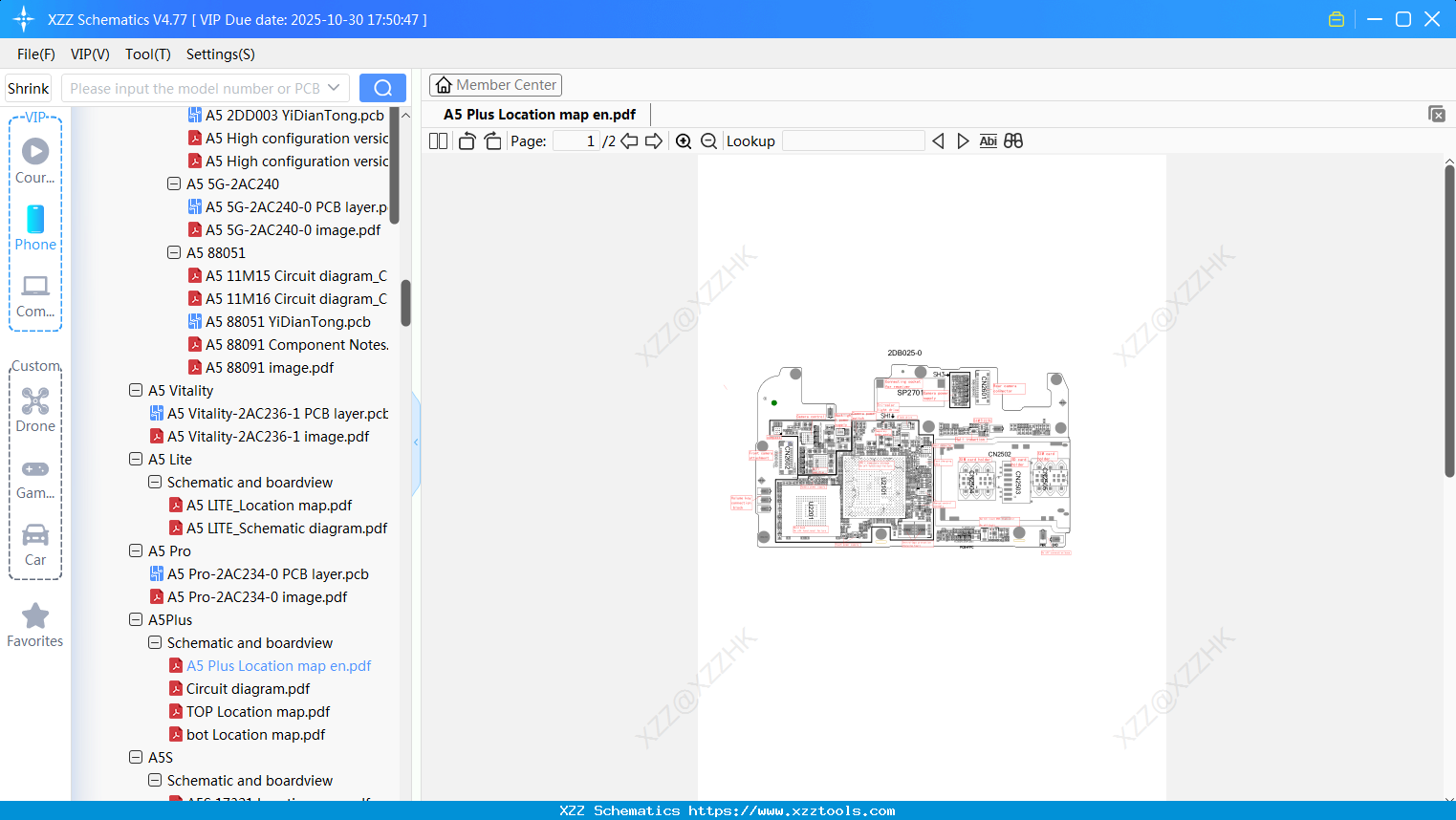Image resolution: width=1456 pixels, height=820 pixels.
Task: Select the Computer category
Action: [35, 295]
